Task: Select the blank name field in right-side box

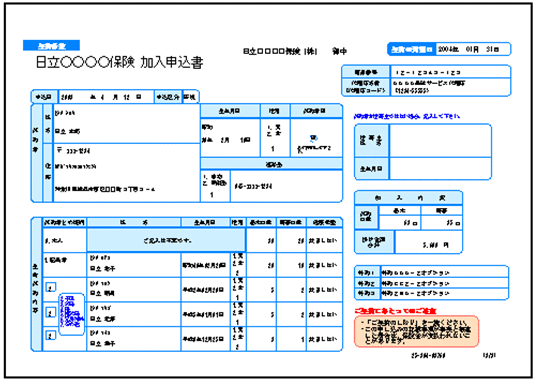Action: pos(440,141)
